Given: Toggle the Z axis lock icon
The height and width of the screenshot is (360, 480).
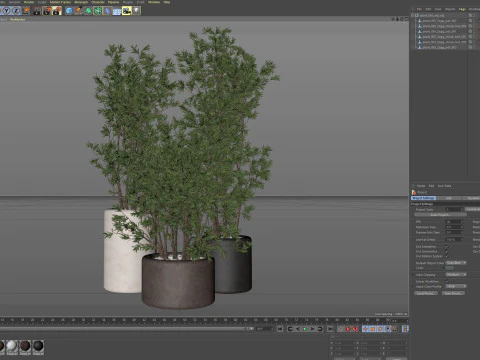Looking at the screenshot, I should click(x=16, y=11).
